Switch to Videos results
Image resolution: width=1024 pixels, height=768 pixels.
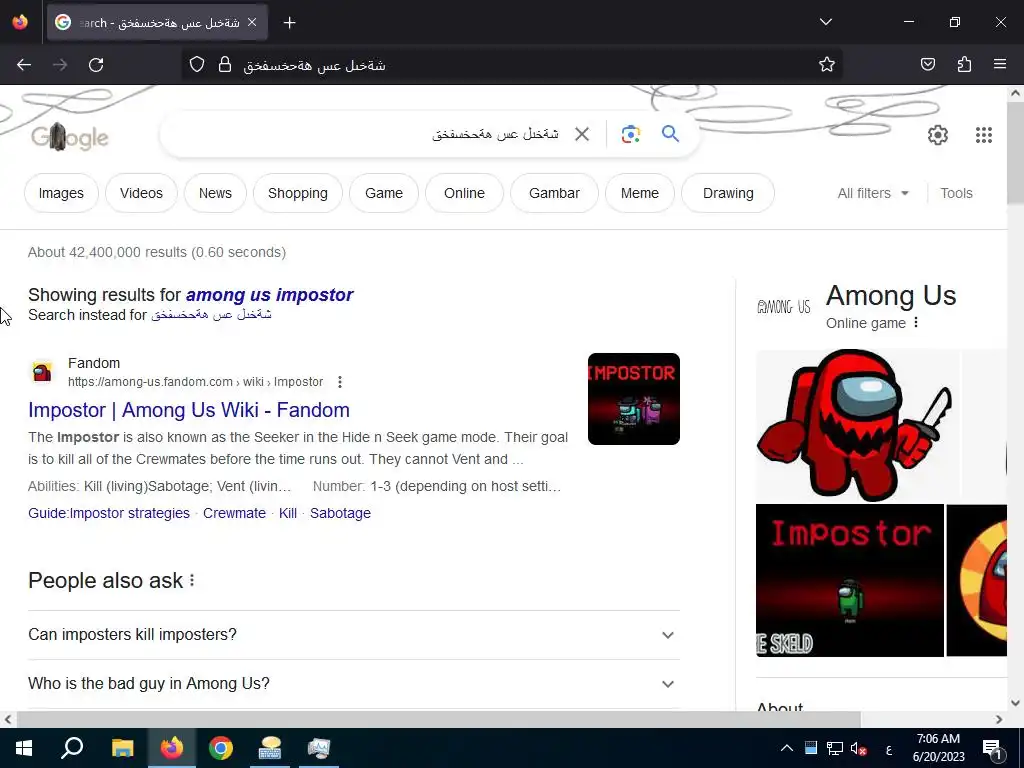[141, 193]
